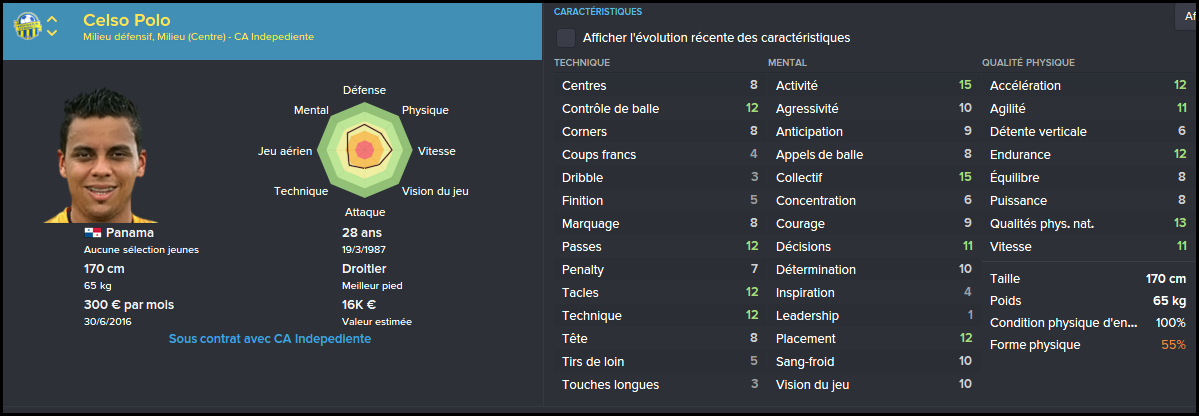This screenshot has width=1199, height=416.
Task: Select the Contrôle de balle attribute row
Action: pyautogui.click(x=659, y=109)
